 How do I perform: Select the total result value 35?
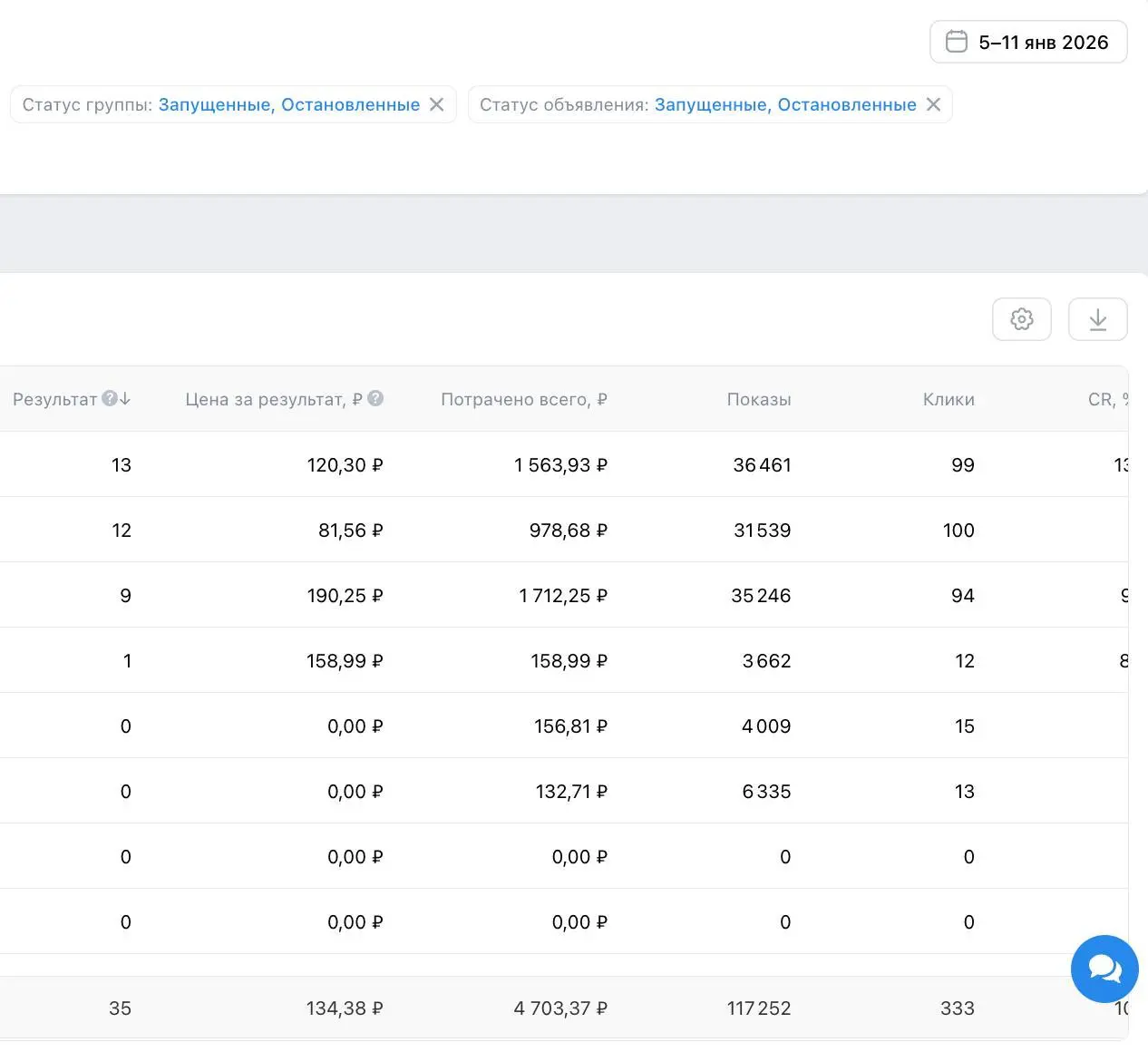pyautogui.click(x=120, y=1008)
